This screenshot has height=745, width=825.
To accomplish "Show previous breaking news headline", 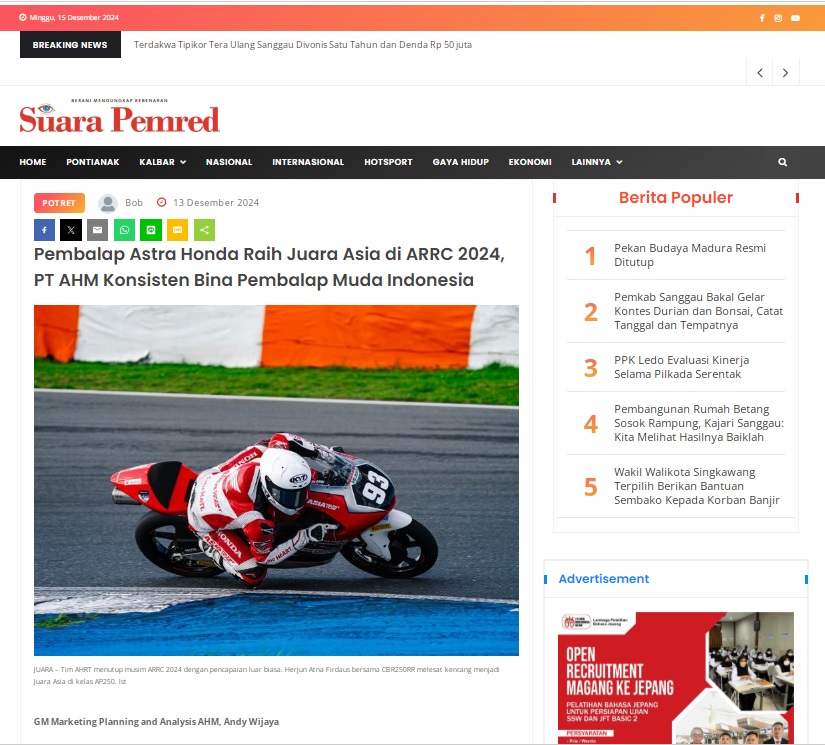I will point(760,73).
